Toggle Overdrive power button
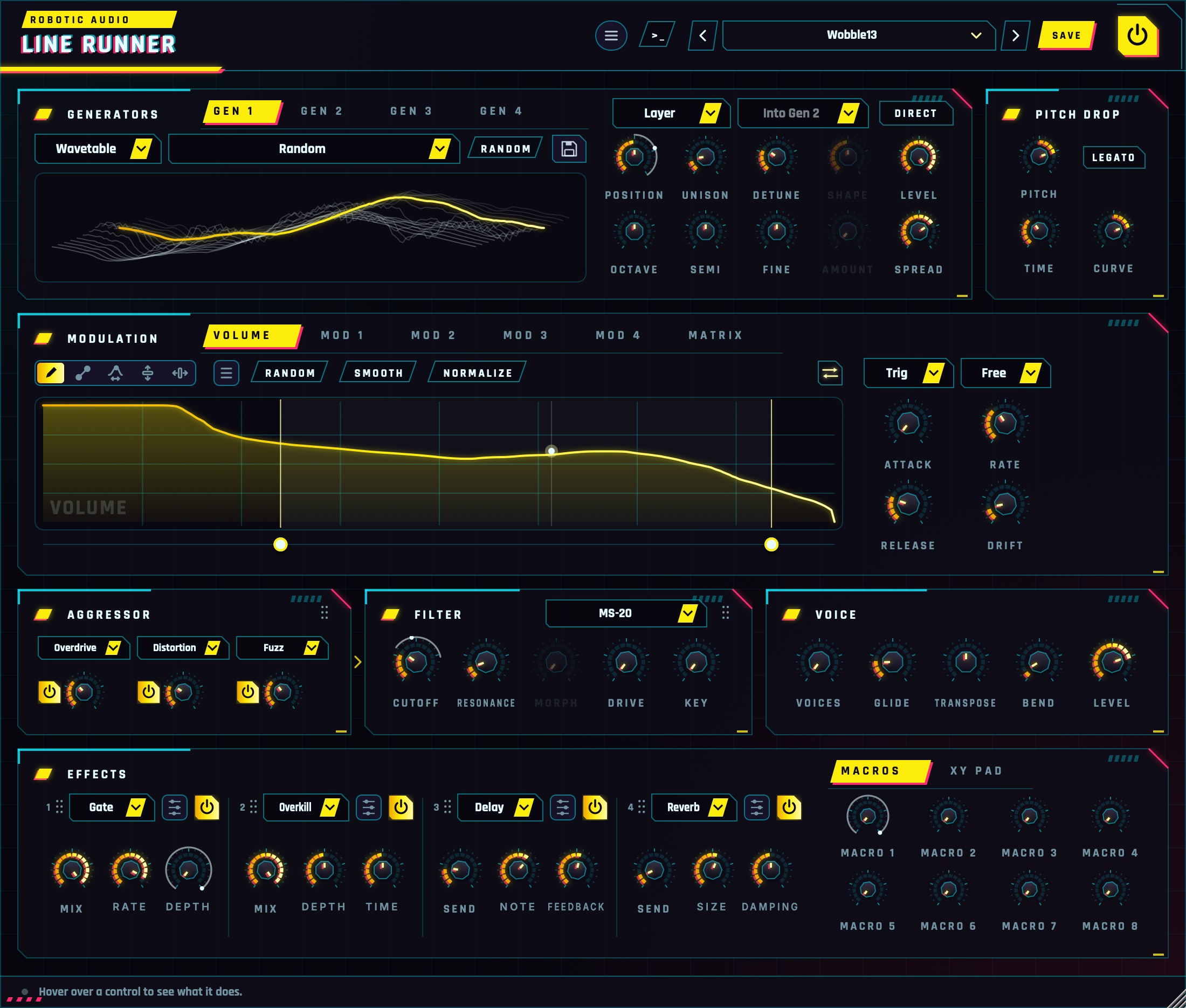 pyautogui.click(x=50, y=692)
